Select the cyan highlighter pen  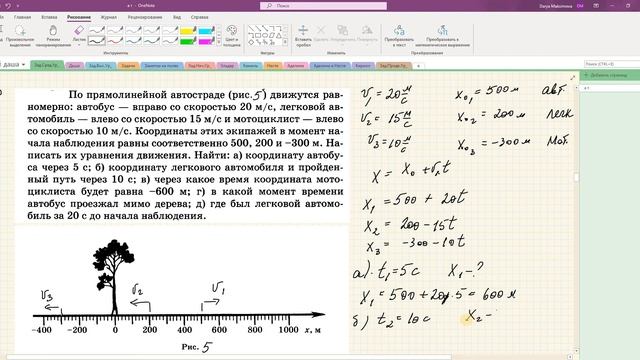pyautogui.click(x=207, y=30)
